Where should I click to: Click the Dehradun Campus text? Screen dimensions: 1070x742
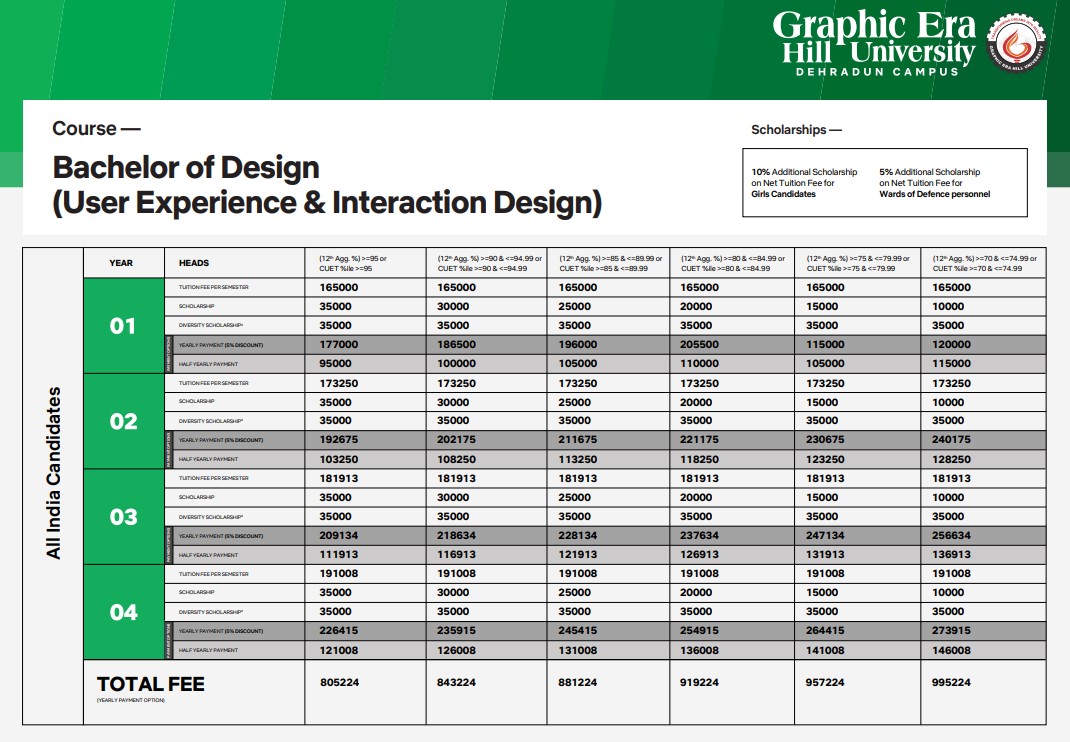[877, 73]
